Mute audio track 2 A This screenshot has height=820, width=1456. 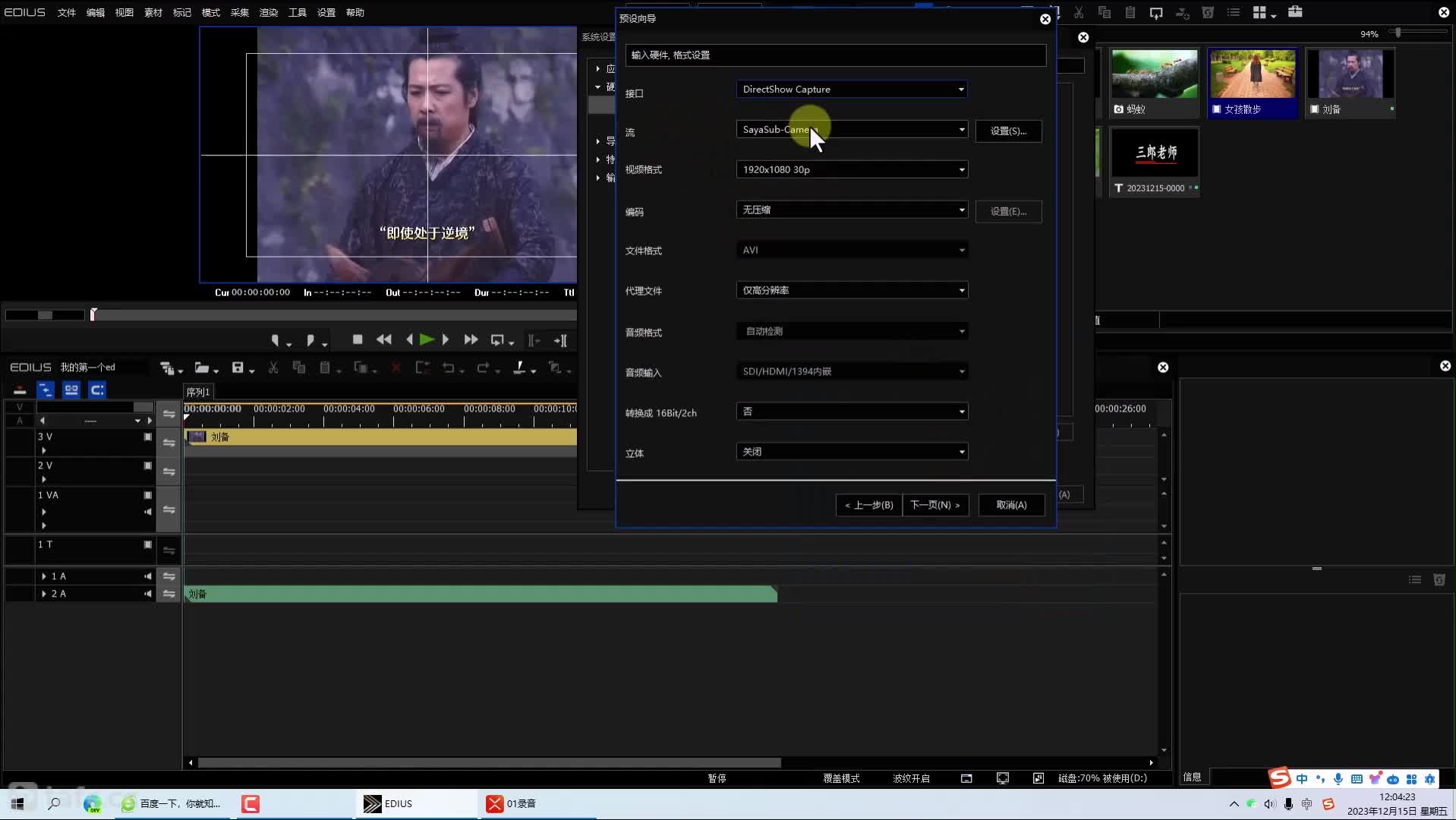point(148,594)
